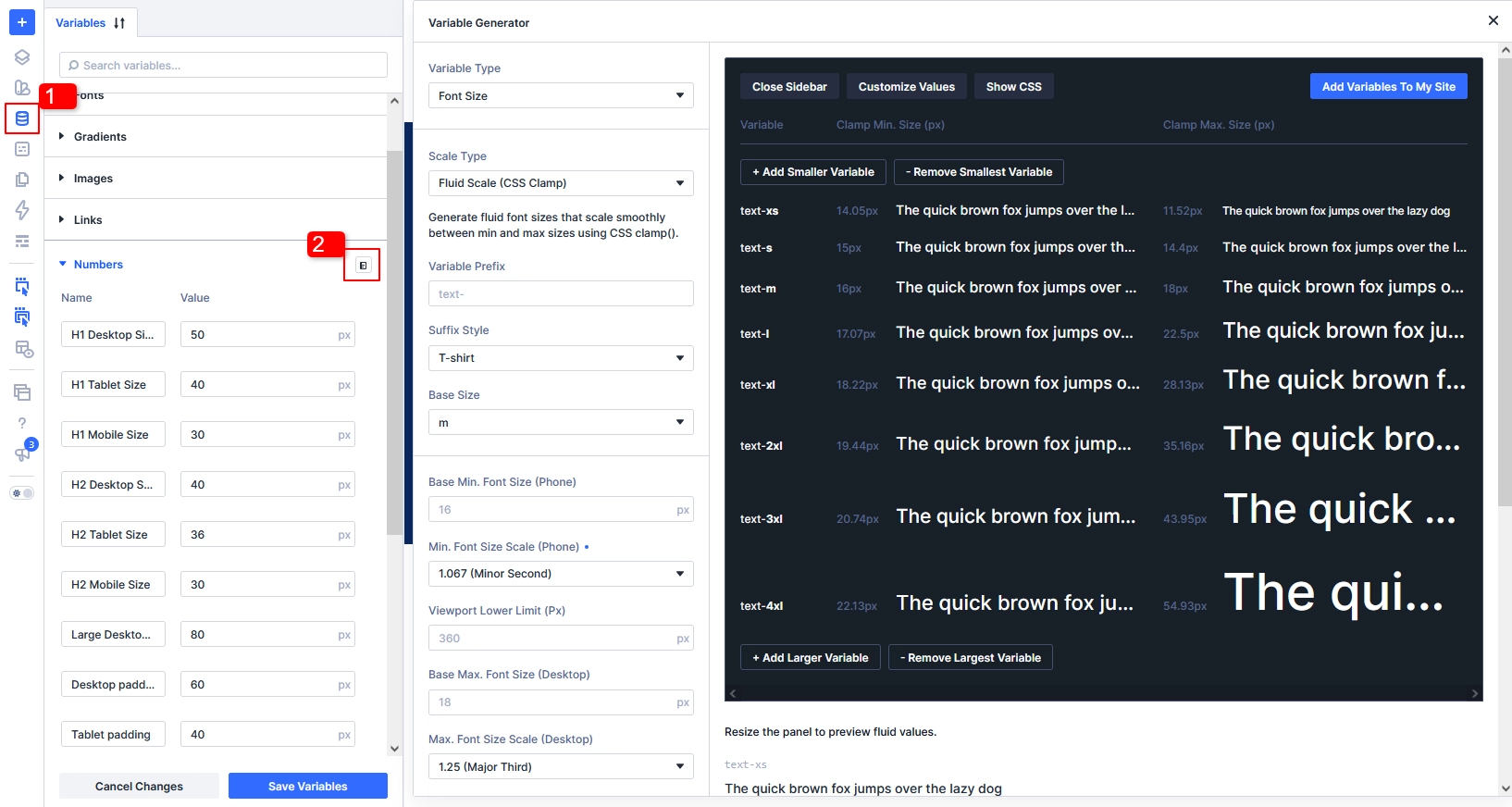Screen dimensions: 1512x807
Task: Click the sort arrows icon on Variables tab
Action: pos(119,23)
